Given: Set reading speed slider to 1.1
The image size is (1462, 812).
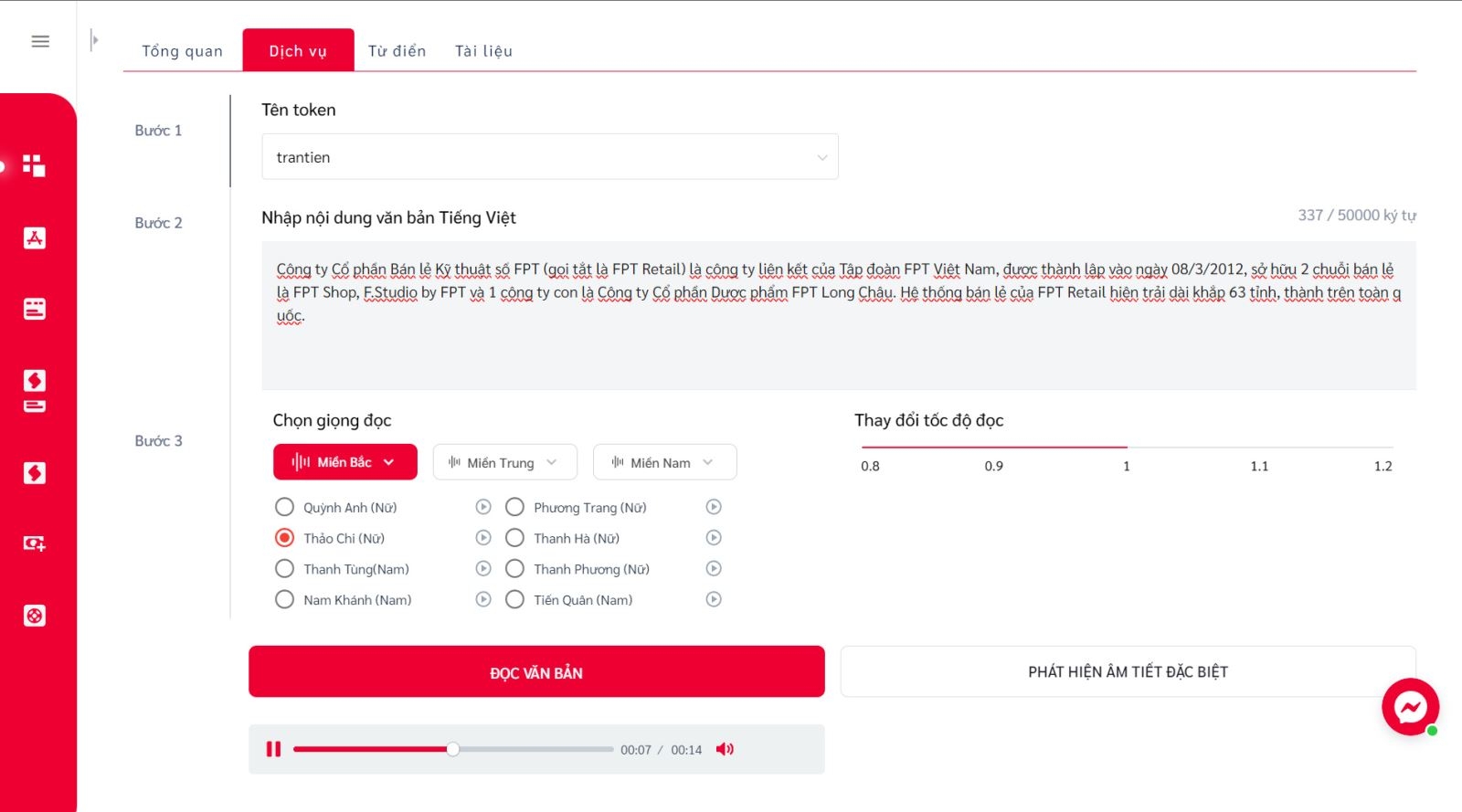Looking at the screenshot, I should coord(1259,448).
